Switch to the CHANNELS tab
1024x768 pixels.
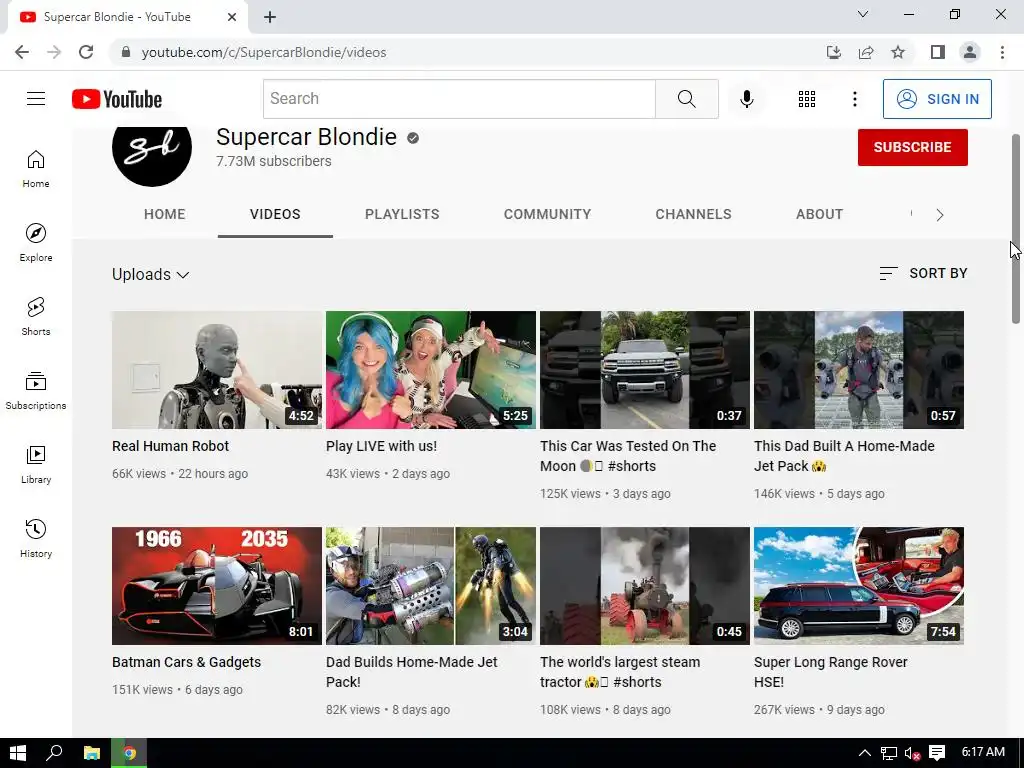click(x=694, y=214)
